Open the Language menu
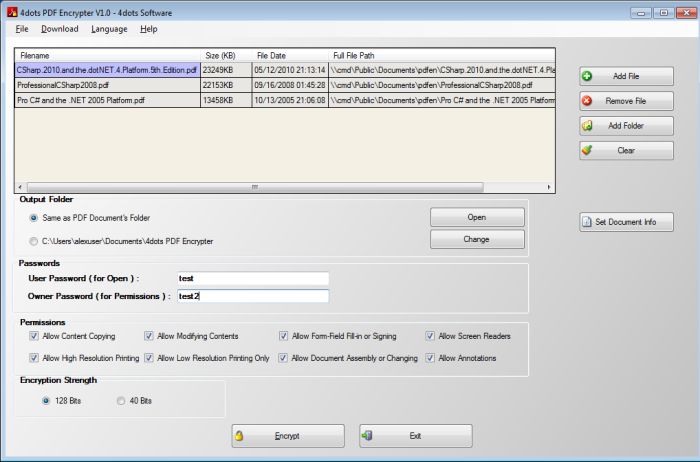This screenshot has width=700, height=462. coord(109,29)
